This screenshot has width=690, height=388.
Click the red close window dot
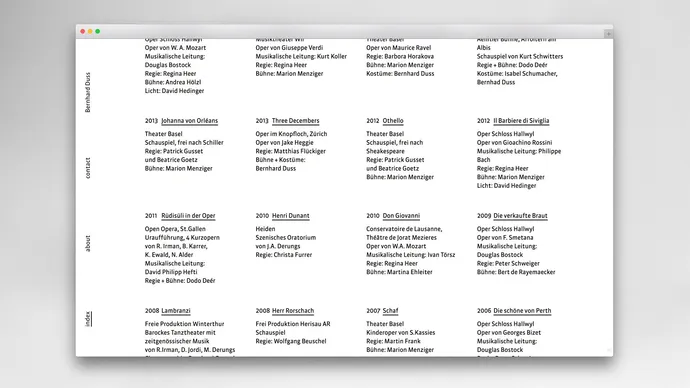click(82, 31)
